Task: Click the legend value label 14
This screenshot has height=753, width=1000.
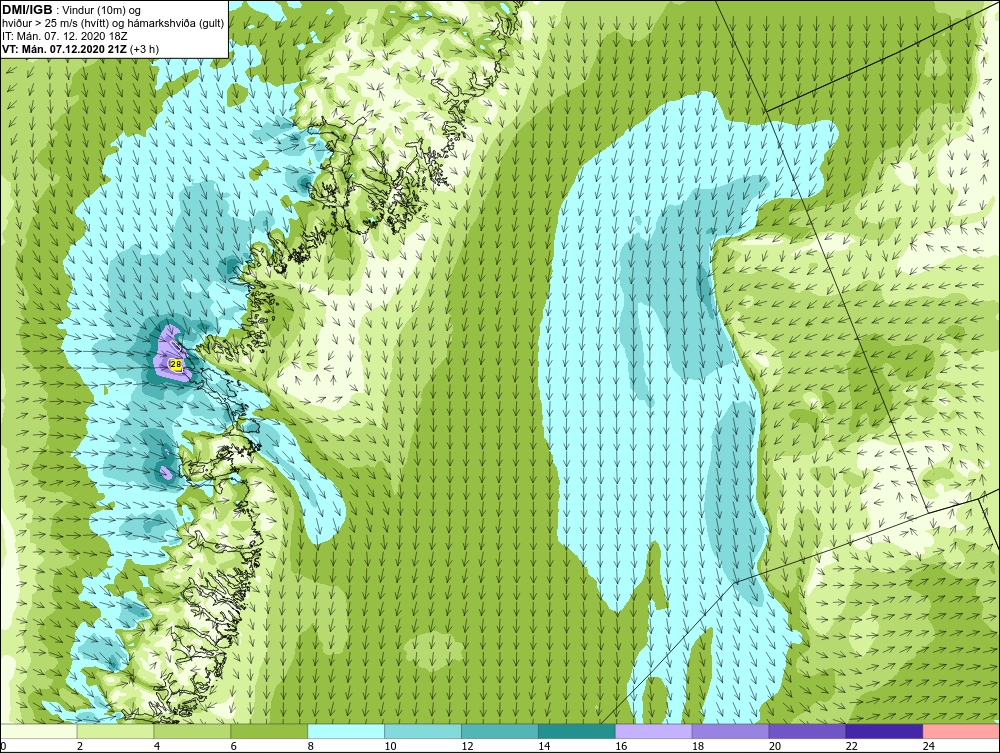Action: (544, 746)
